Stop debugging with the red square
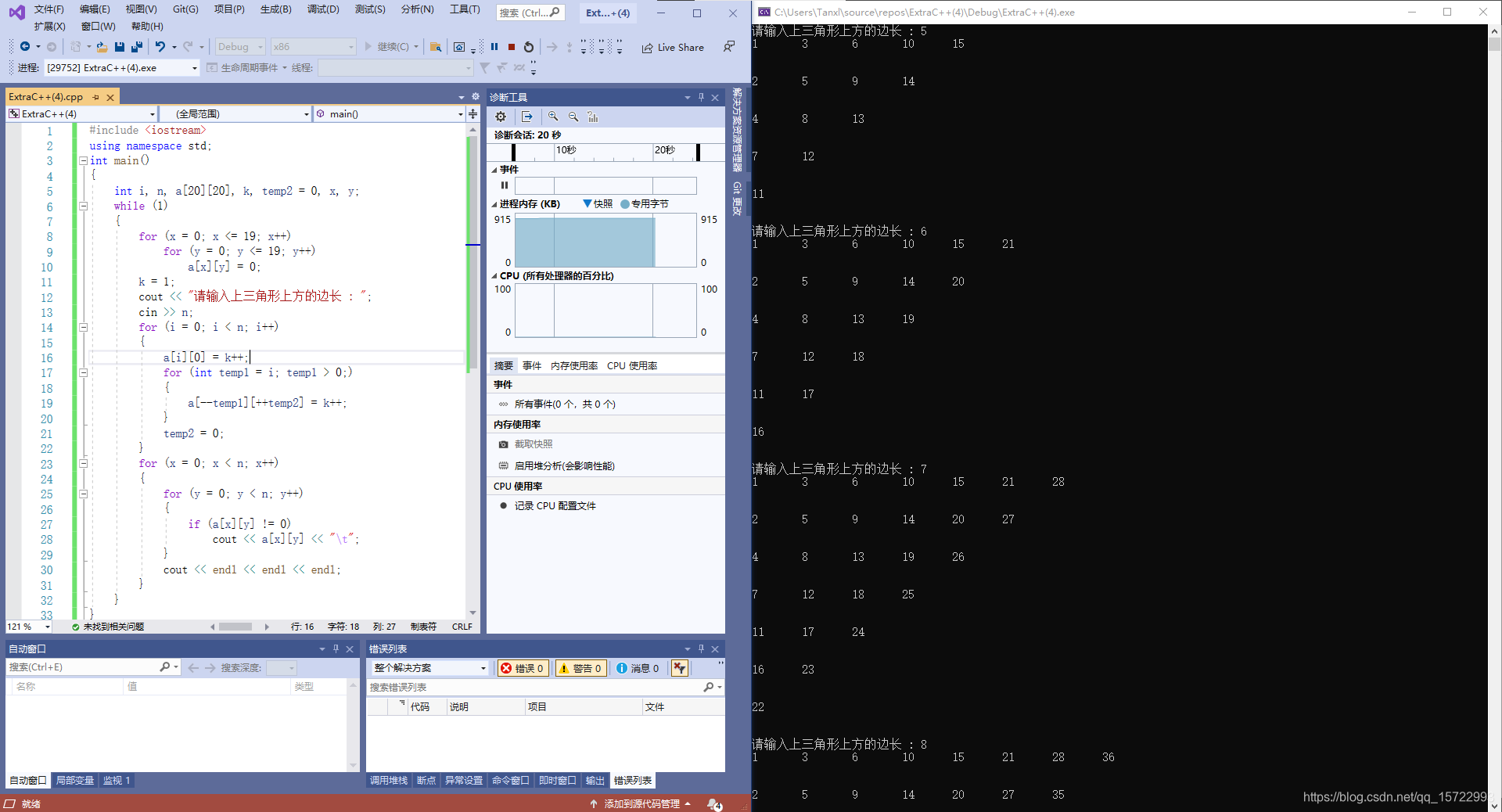The width and height of the screenshot is (1502, 812). (512, 47)
